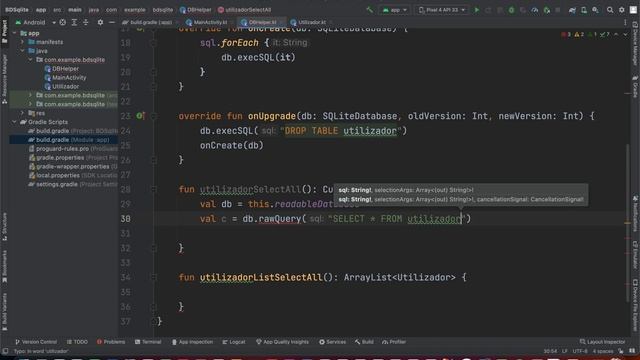The height and width of the screenshot is (360, 640).
Task: Expand the res folder
Action: 22,113
